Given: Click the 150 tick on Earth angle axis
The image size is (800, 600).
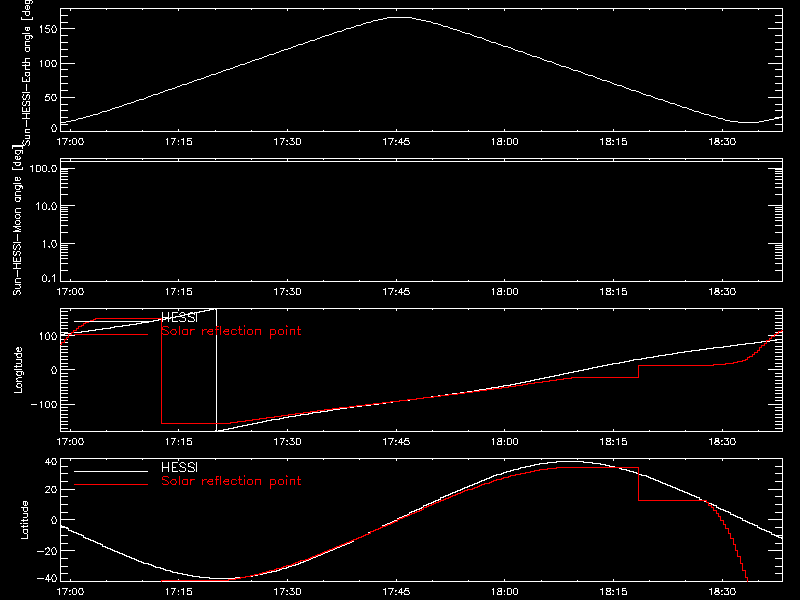Looking at the screenshot, I should 48,29.
